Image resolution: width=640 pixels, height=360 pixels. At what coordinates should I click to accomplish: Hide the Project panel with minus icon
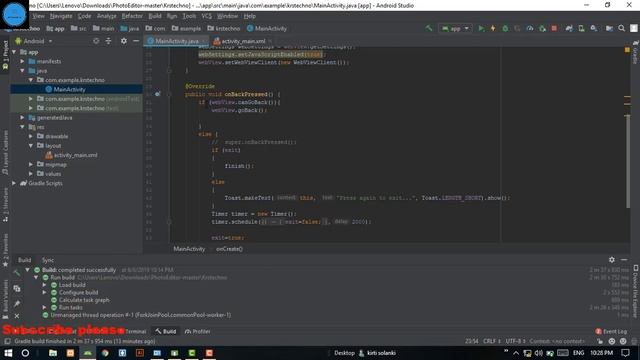(x=136, y=41)
